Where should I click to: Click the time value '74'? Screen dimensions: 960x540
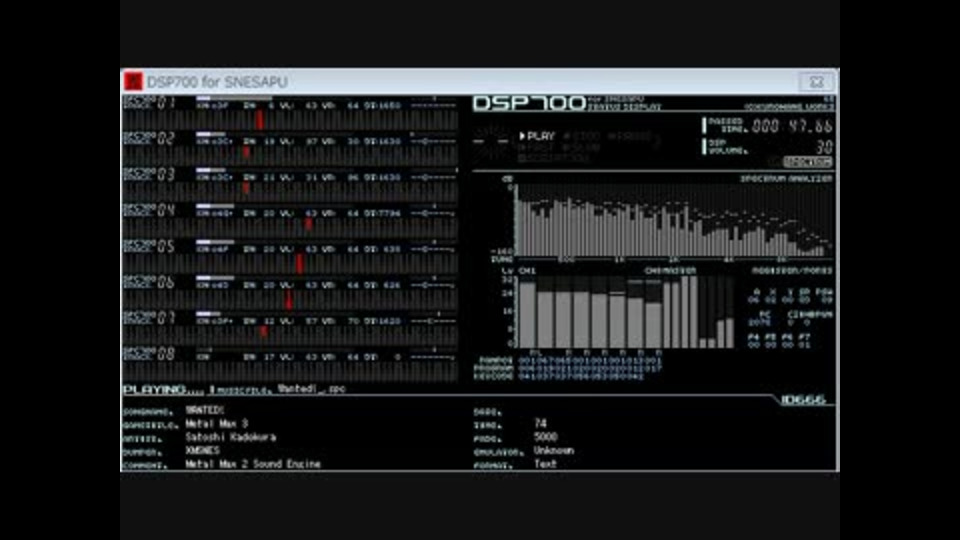pyautogui.click(x=540, y=424)
